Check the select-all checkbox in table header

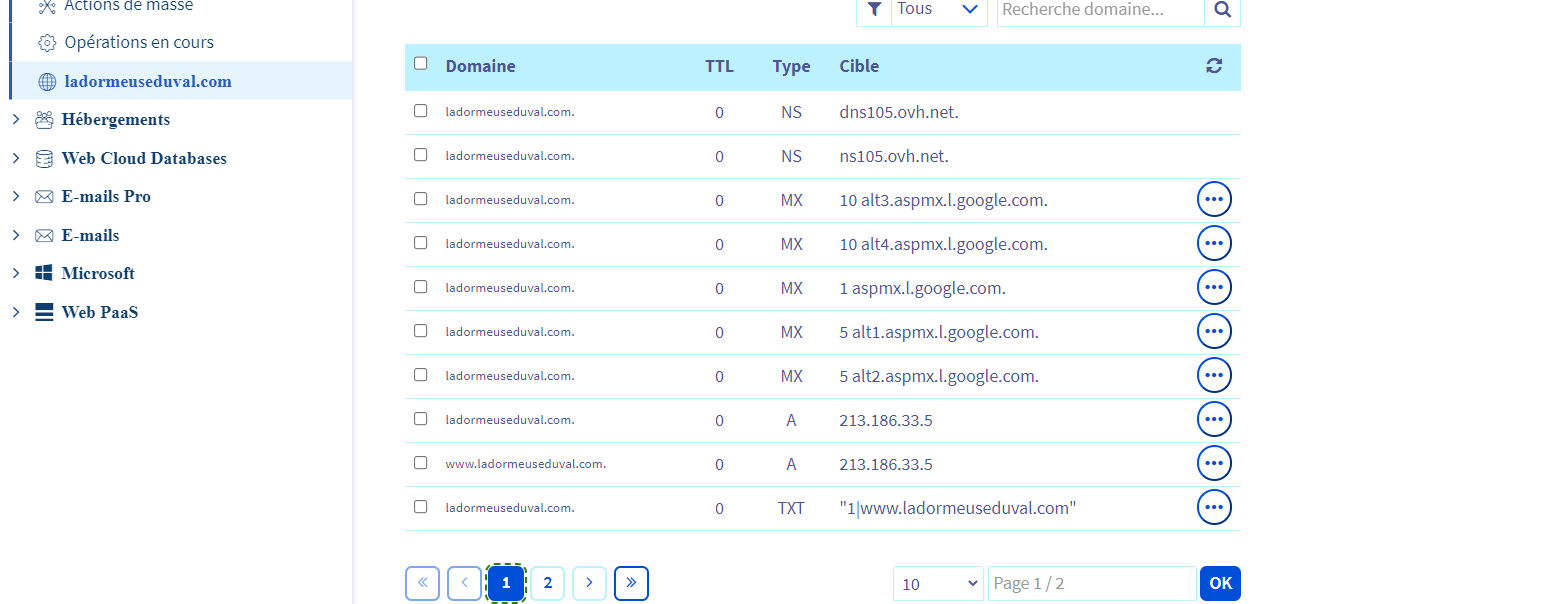[421, 63]
